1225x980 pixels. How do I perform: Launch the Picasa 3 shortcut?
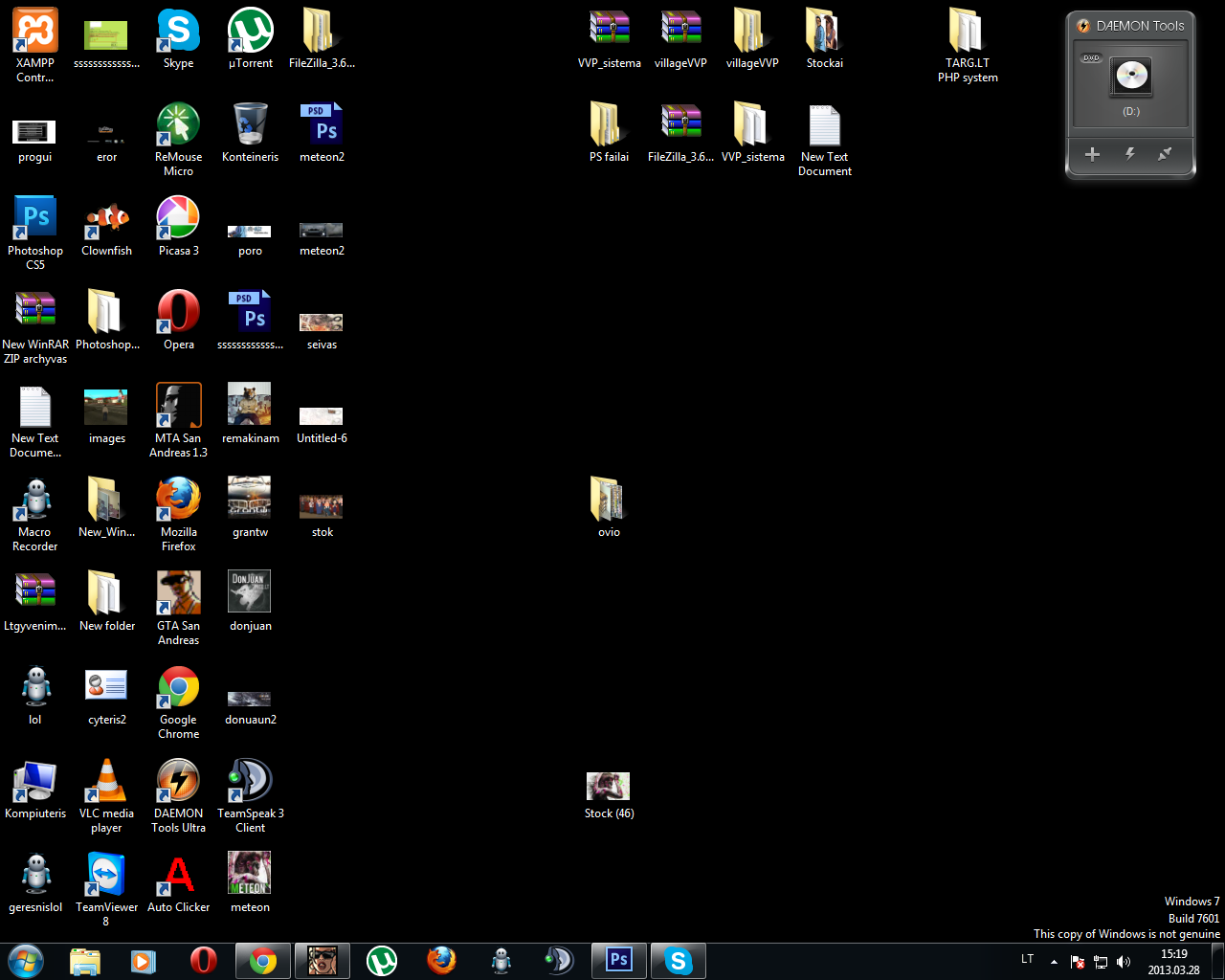coord(178,226)
